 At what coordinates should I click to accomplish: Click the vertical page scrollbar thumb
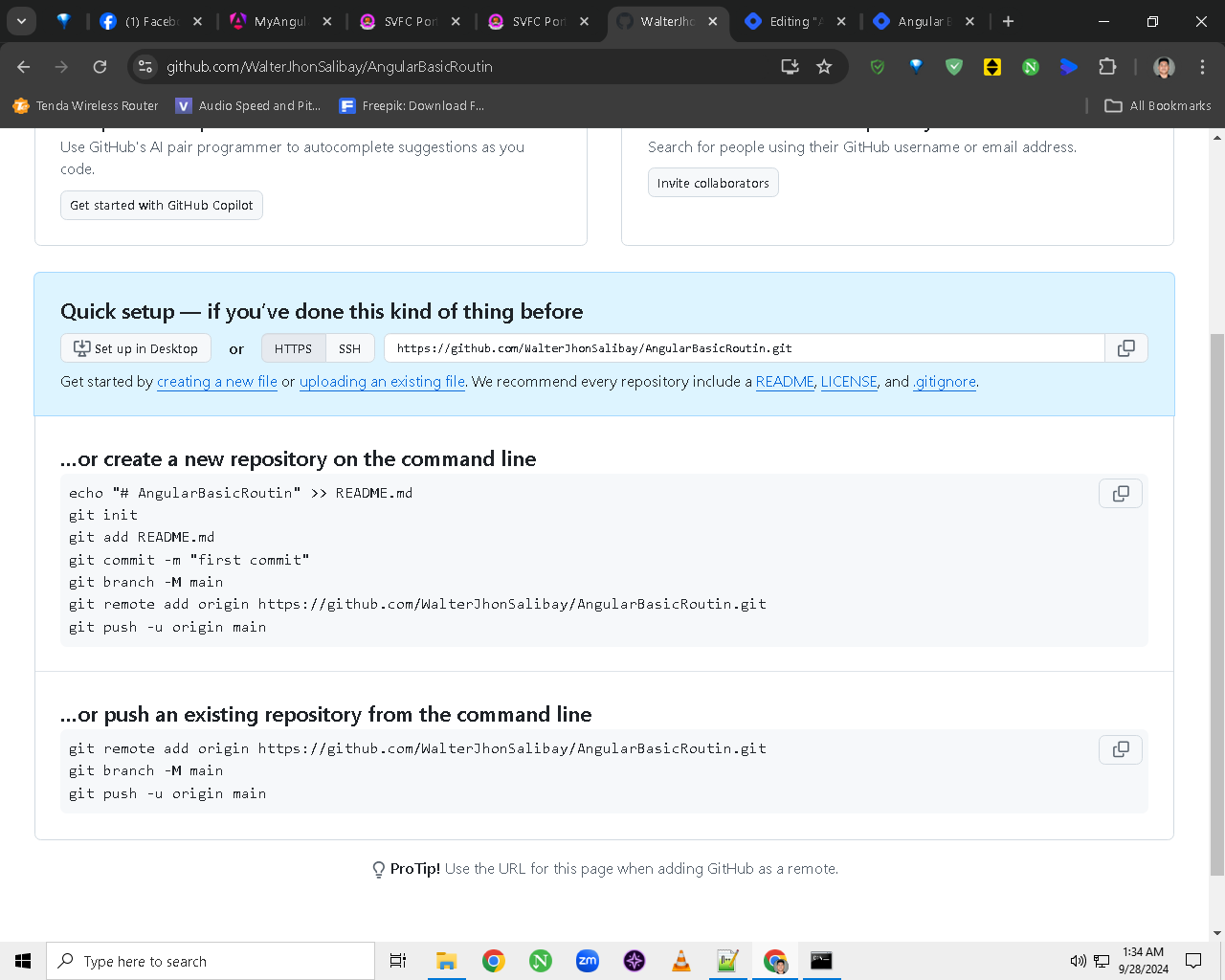point(1216,605)
